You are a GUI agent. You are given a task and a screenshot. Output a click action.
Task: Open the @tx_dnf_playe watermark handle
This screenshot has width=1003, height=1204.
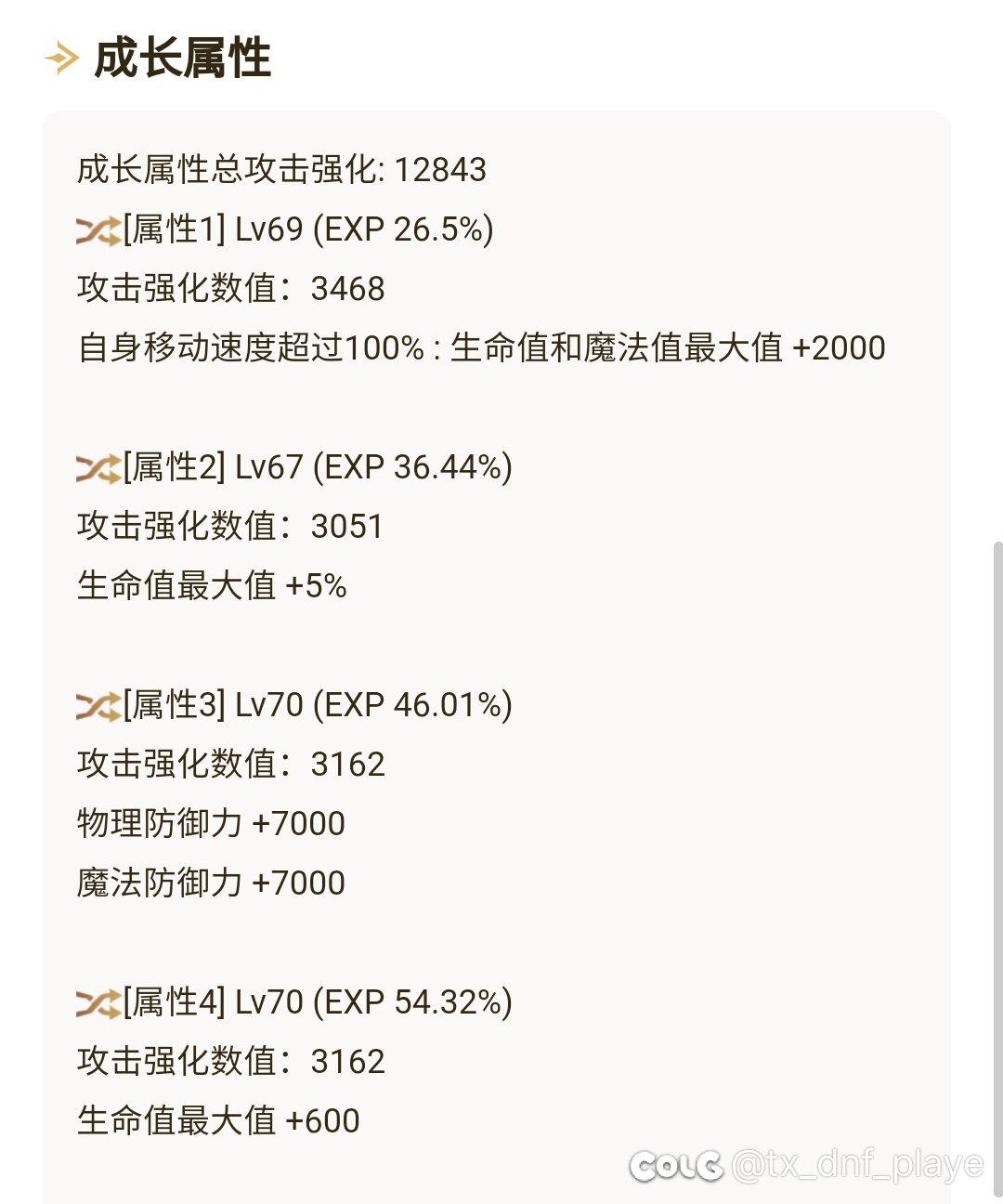(857, 1165)
